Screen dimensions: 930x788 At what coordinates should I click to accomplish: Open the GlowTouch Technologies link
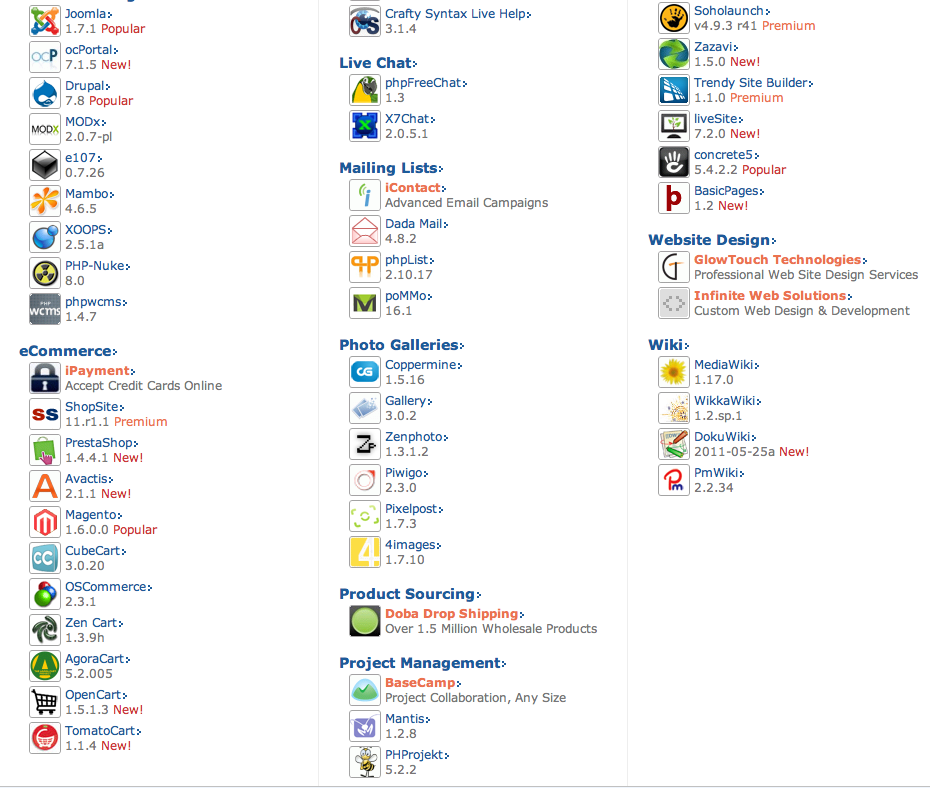pyautogui.click(x=780, y=260)
